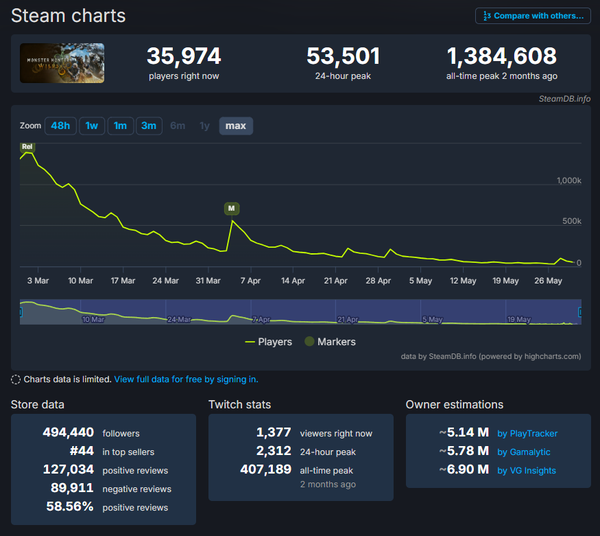Set chart zoom to 48h

pyautogui.click(x=60, y=126)
